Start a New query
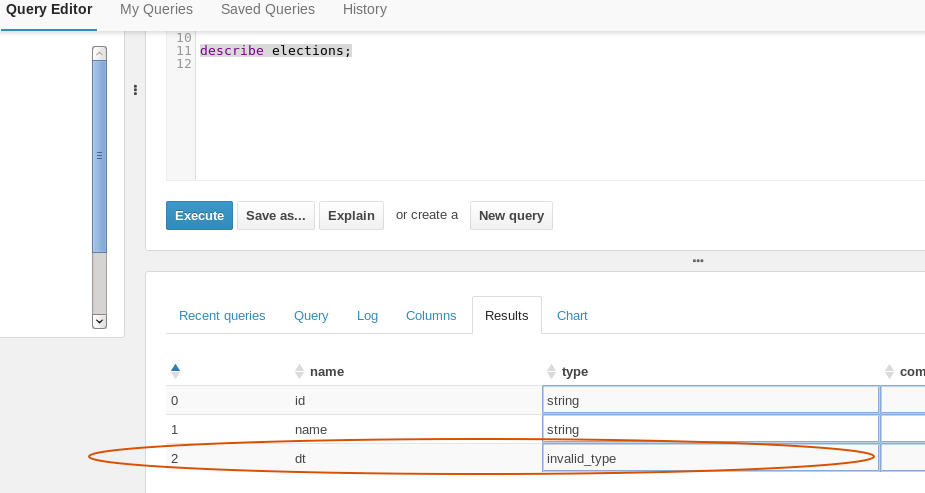The image size is (925, 493). point(511,215)
